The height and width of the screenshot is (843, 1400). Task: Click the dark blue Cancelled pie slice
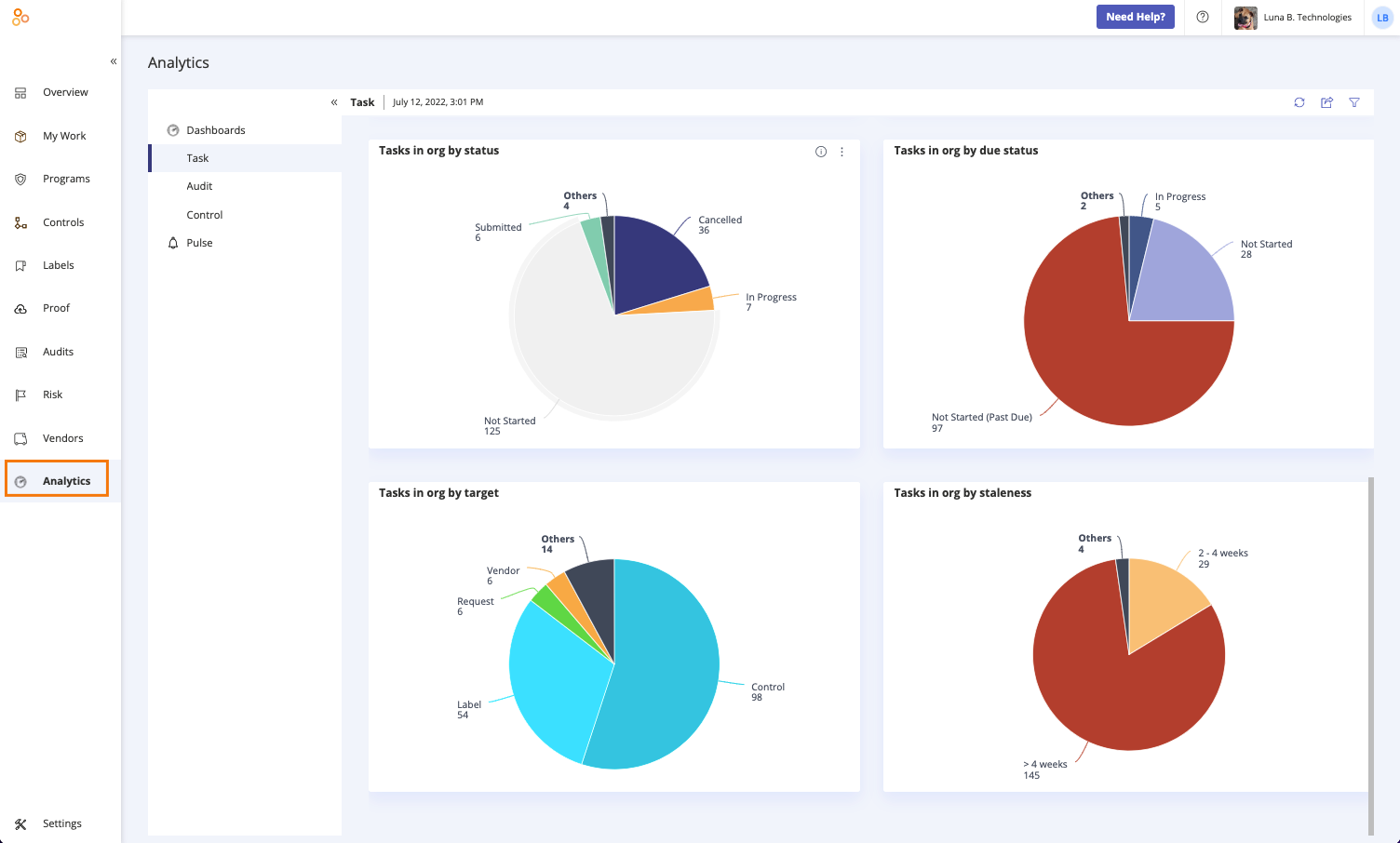tap(656, 261)
